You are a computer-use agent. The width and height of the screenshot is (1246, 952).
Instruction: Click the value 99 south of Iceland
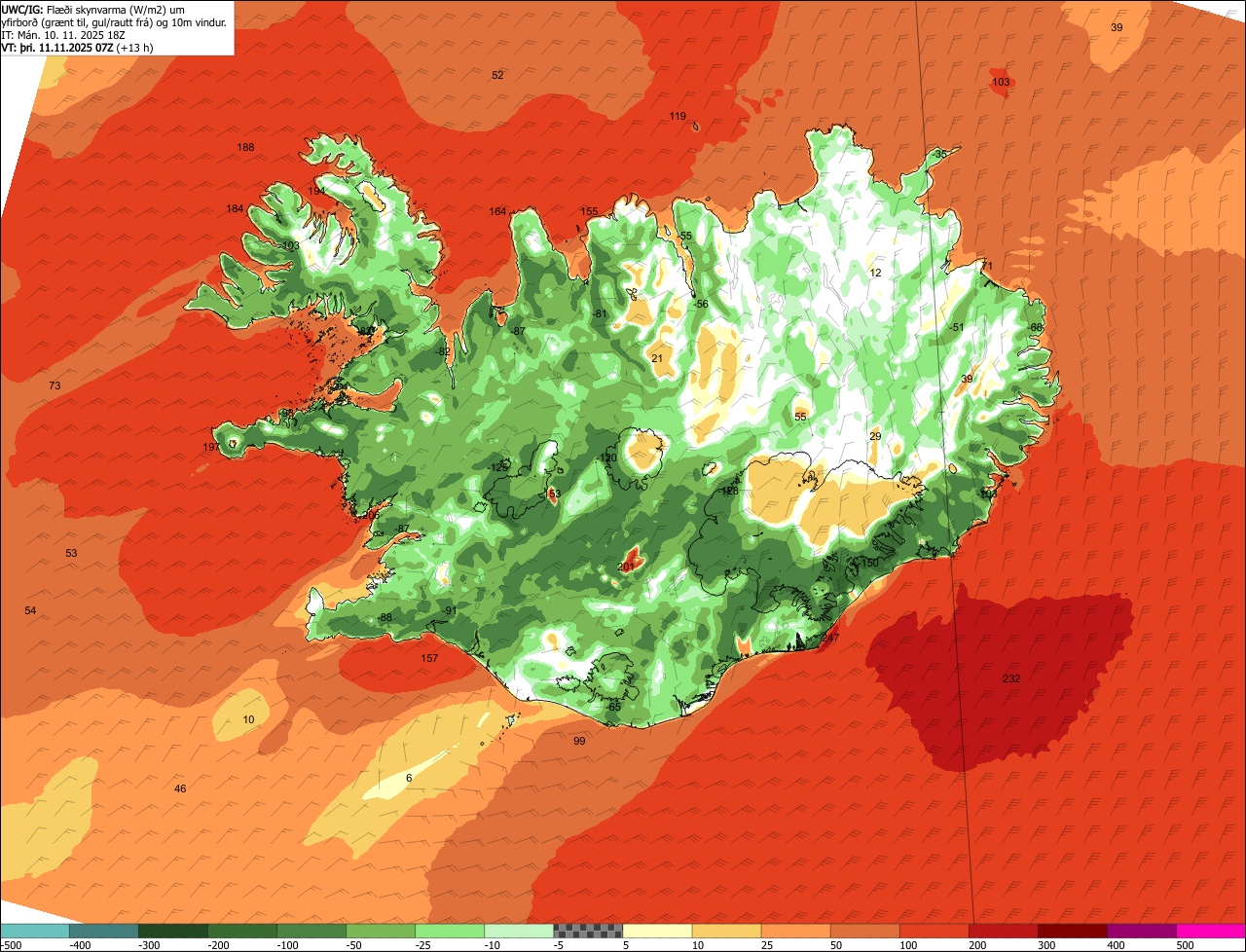click(x=579, y=741)
